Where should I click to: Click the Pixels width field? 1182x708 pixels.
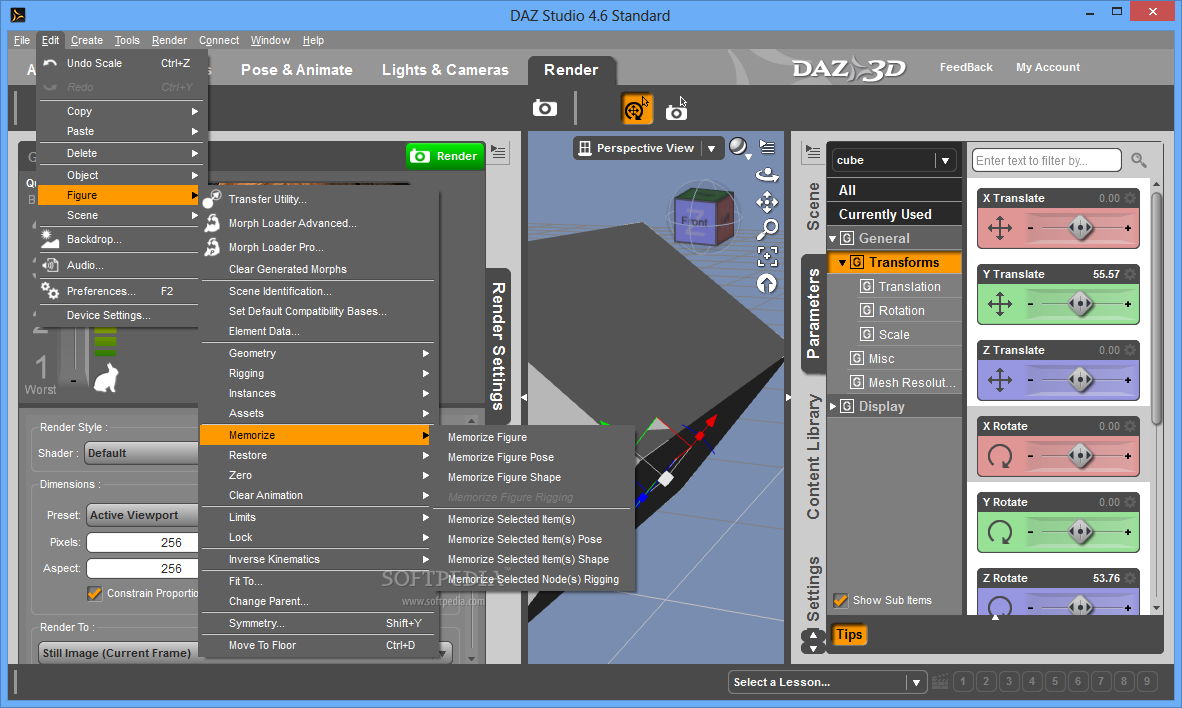coord(142,542)
